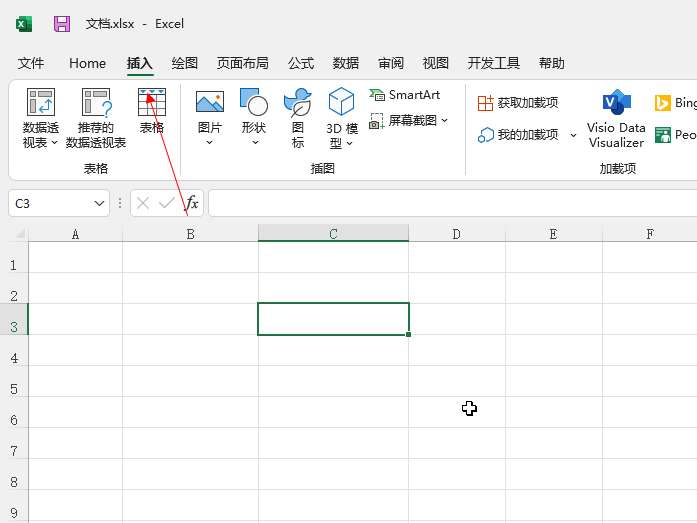Switch to the View (视图) tab

pos(435,63)
